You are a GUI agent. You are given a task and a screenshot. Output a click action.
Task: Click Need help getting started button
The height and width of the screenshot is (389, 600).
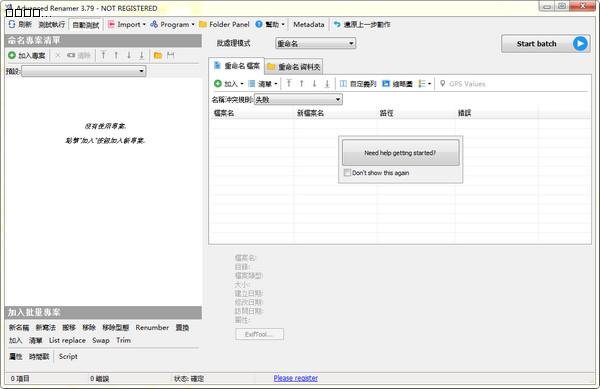coord(400,153)
